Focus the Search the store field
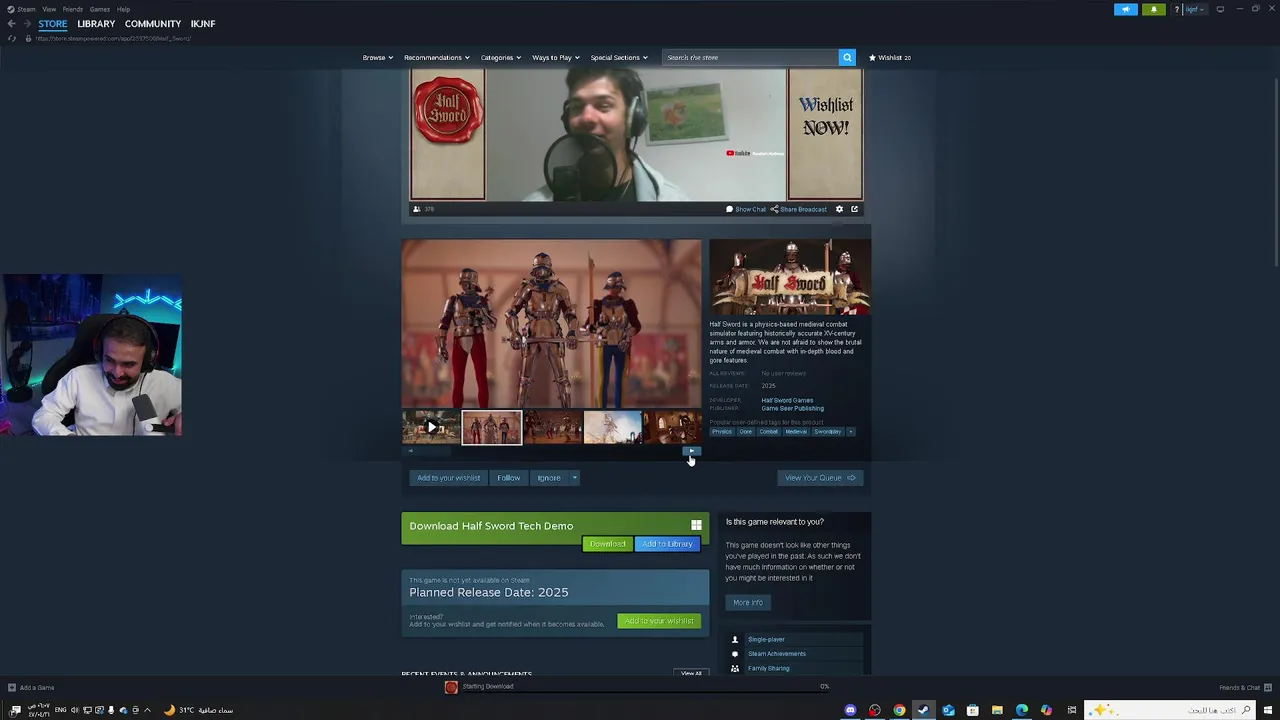1280x720 pixels. 751,57
